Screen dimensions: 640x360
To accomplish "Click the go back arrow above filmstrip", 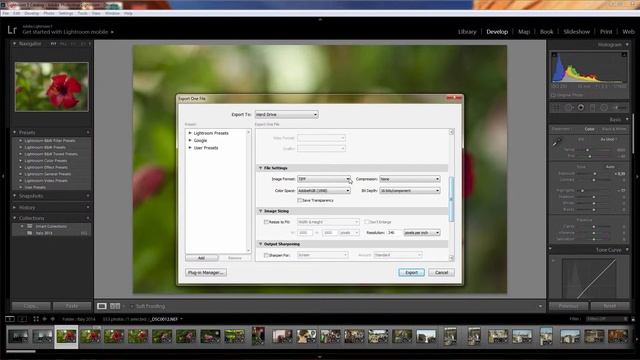I will 44,319.
